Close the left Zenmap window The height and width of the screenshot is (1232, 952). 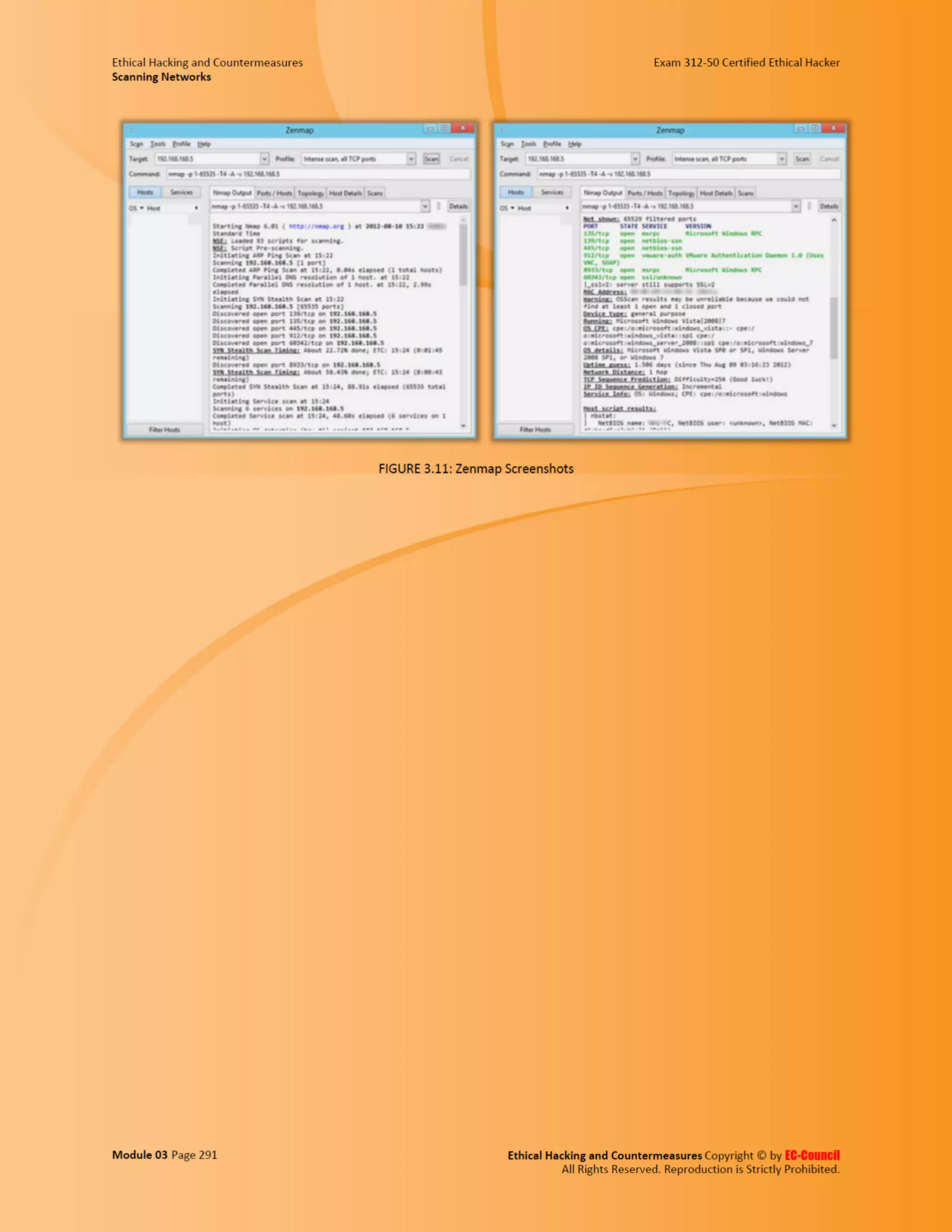point(463,129)
